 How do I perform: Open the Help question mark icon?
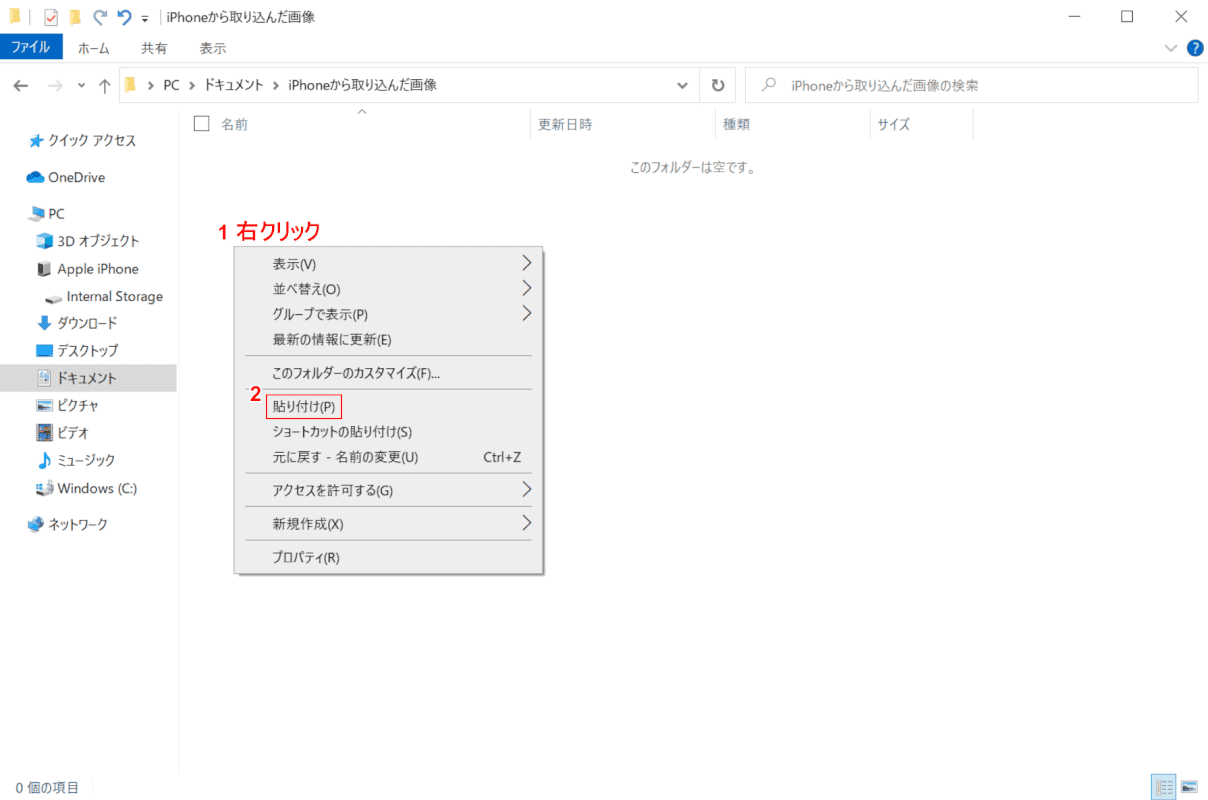(x=1195, y=47)
